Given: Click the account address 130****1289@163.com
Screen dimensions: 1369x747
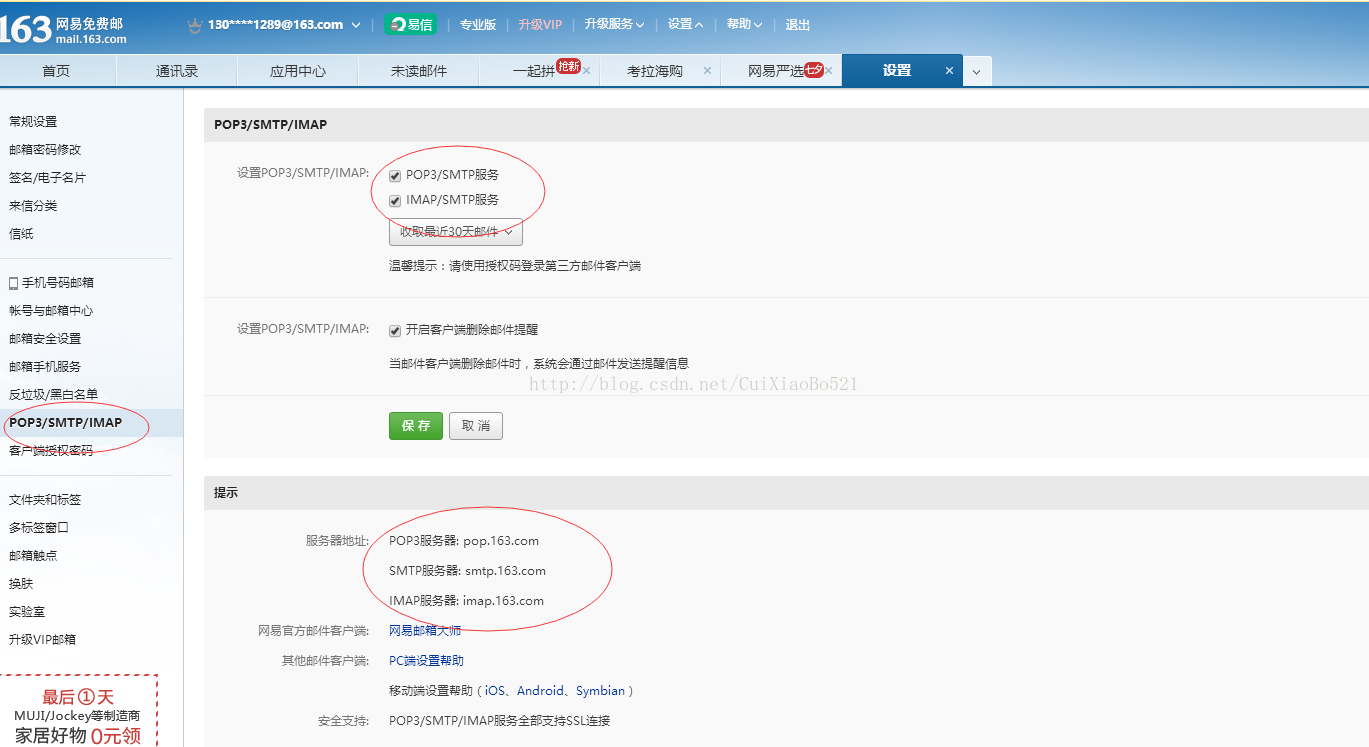Looking at the screenshot, I should [x=276, y=25].
